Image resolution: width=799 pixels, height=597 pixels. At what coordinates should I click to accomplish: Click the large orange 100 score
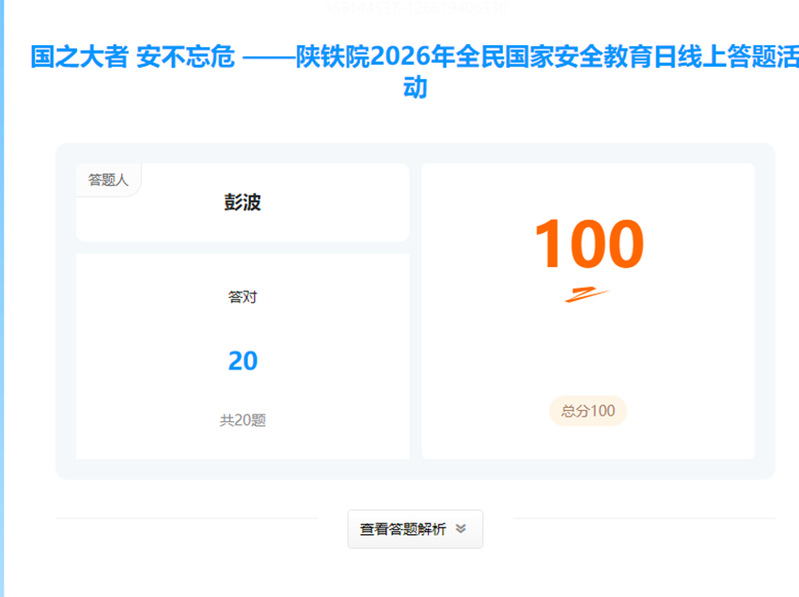[588, 245]
